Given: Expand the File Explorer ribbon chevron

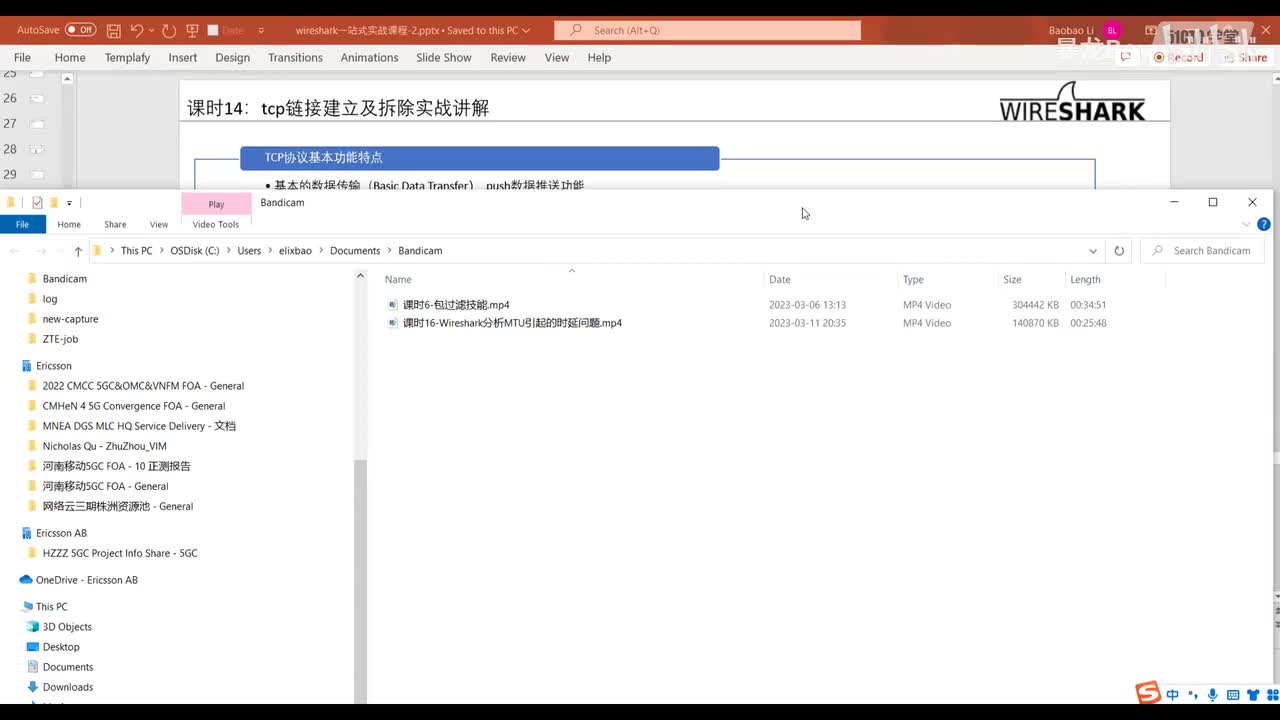Looking at the screenshot, I should click(1246, 224).
